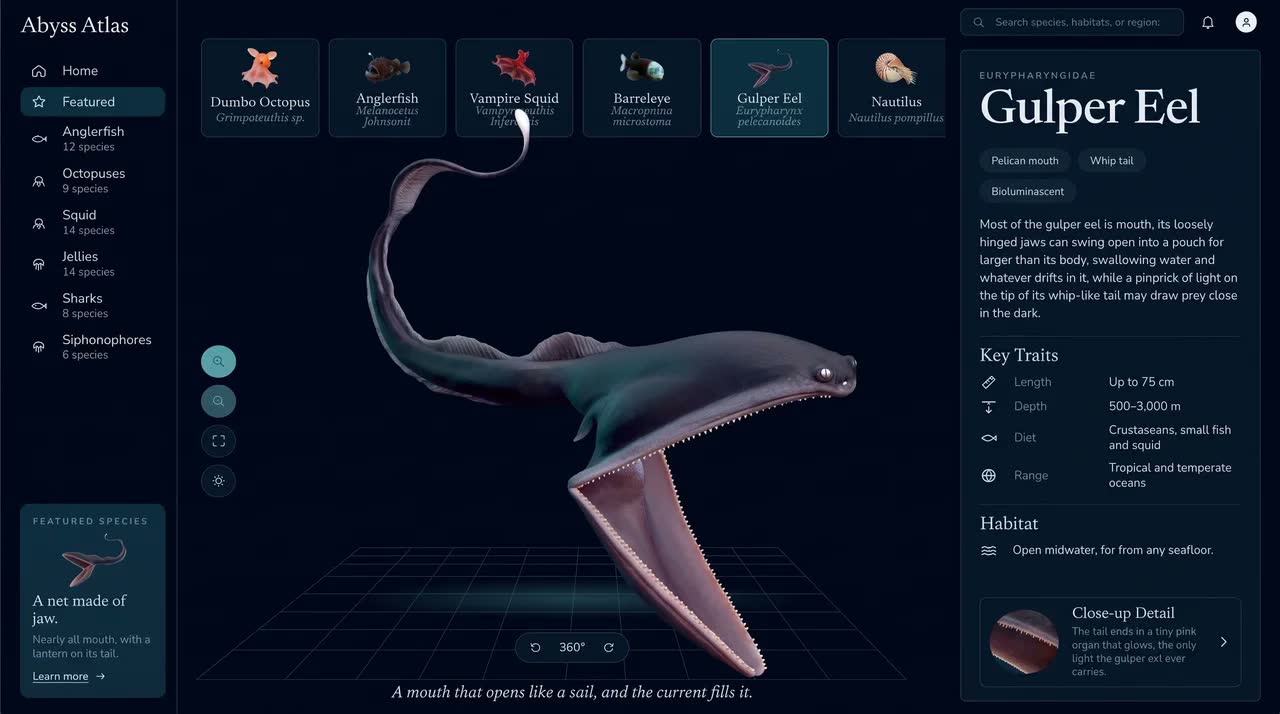Click the Pelican mouth tag

point(1024,161)
